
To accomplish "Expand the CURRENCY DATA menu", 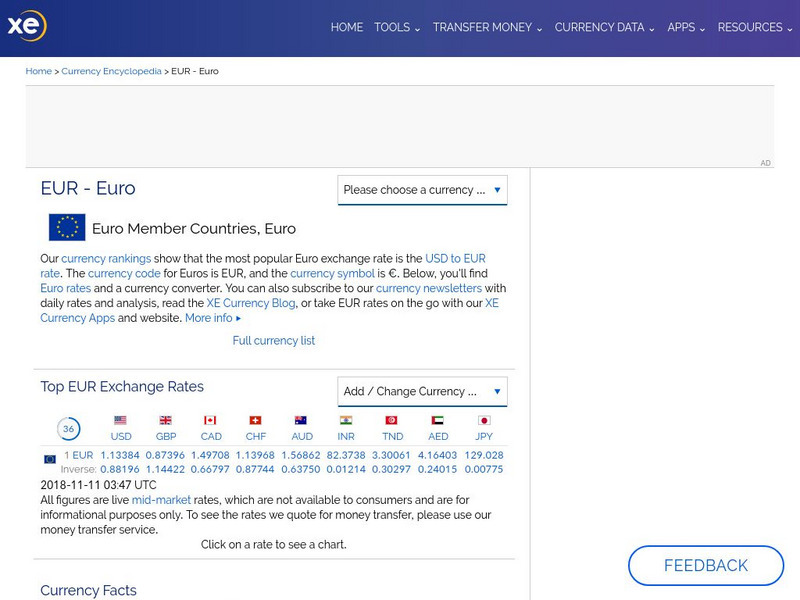I will pyautogui.click(x=605, y=27).
